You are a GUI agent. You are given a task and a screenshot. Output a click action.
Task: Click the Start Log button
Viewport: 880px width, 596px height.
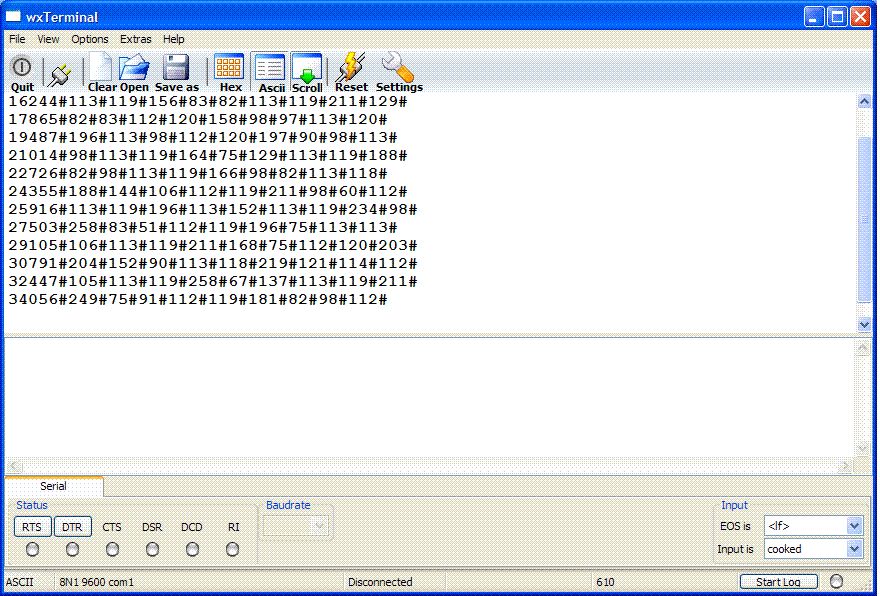[778, 582]
